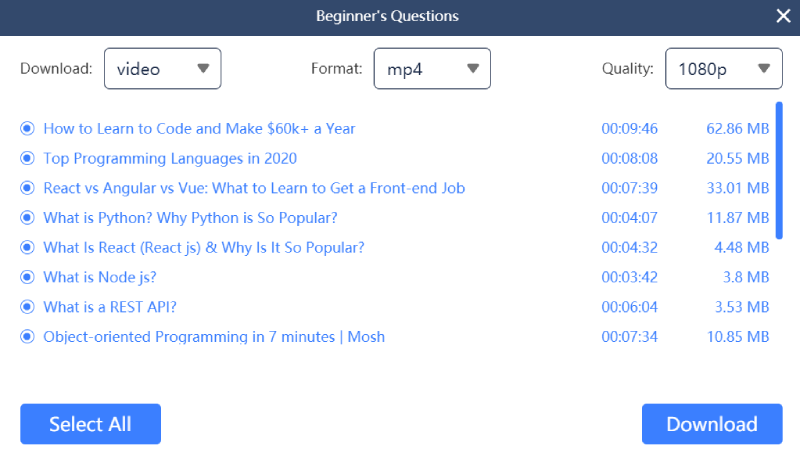Toggle What is Node js radio button
The height and width of the screenshot is (471, 800).
[x=28, y=277]
